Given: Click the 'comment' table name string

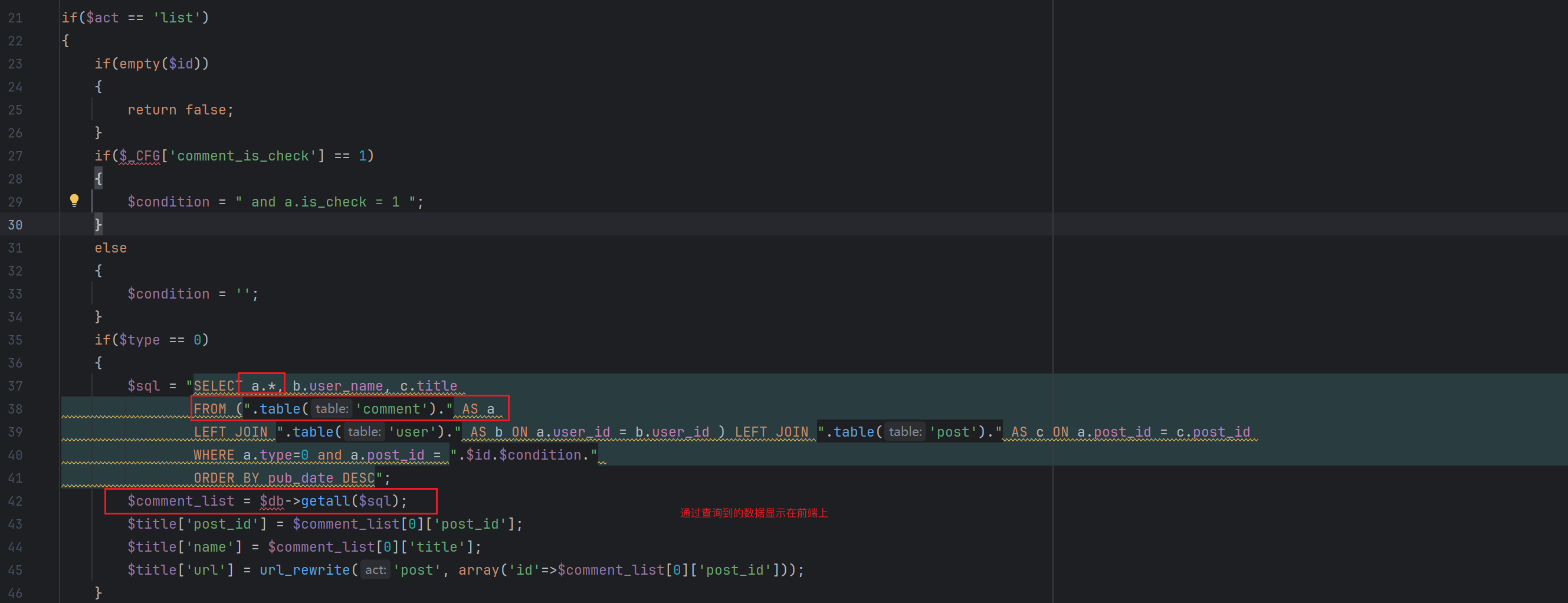Looking at the screenshot, I should tap(391, 409).
